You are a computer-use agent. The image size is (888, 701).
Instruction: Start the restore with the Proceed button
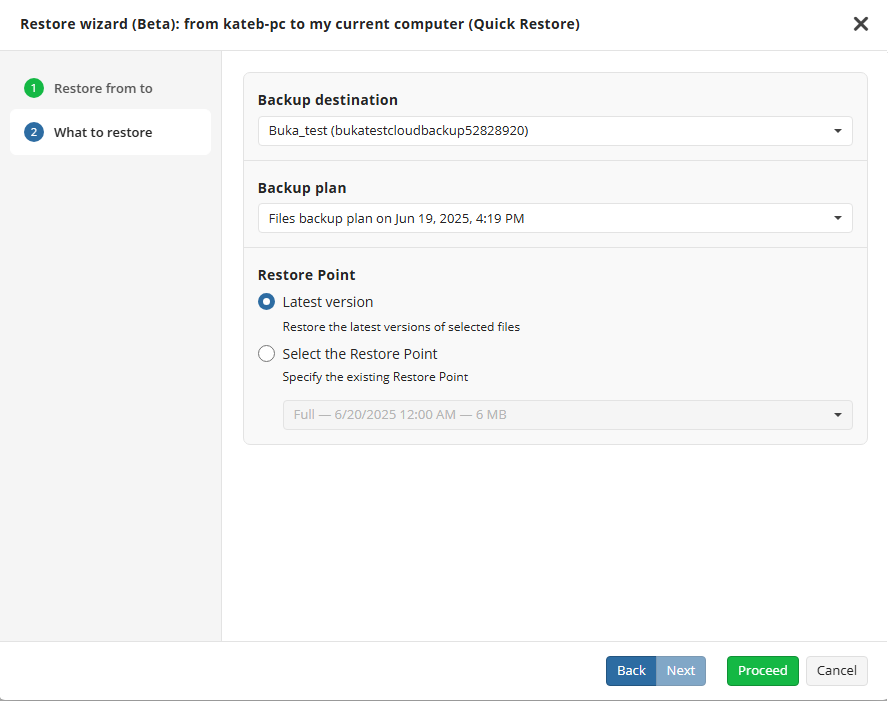point(762,671)
